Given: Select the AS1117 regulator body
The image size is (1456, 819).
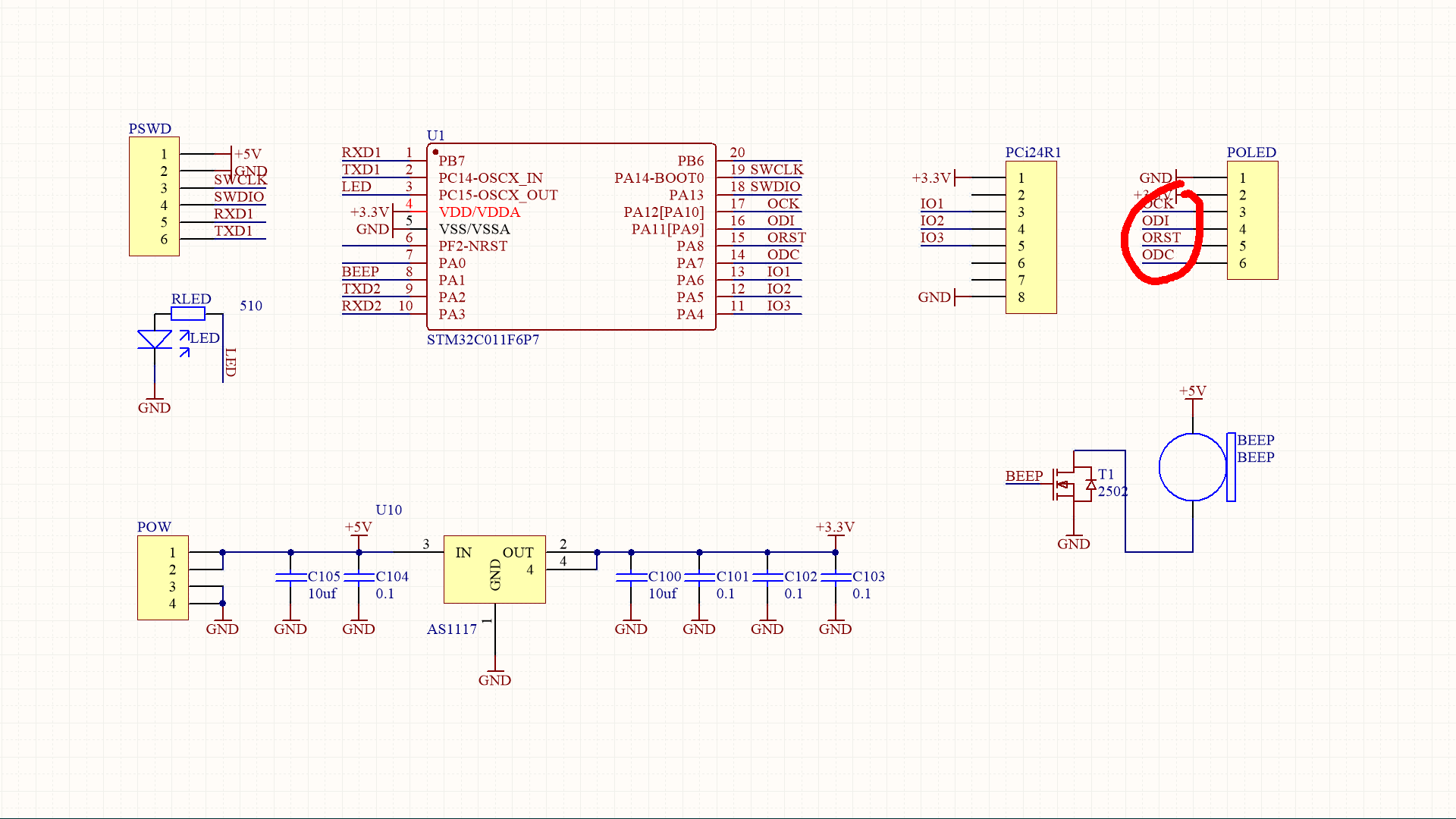Looking at the screenshot, I should tap(494, 570).
